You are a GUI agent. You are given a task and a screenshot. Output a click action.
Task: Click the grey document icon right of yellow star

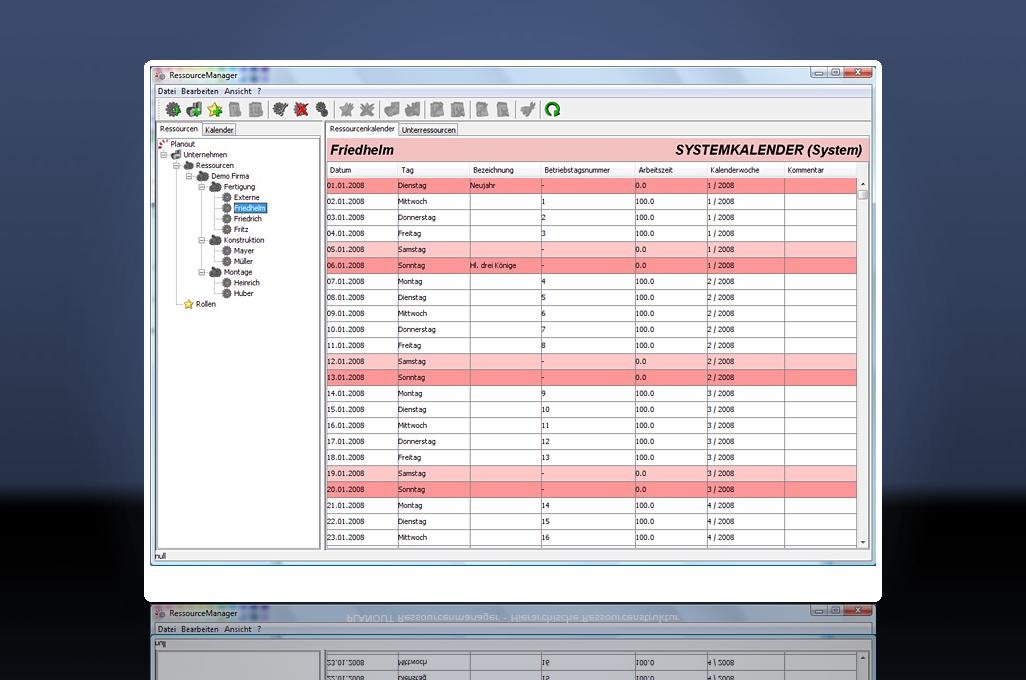[235, 109]
